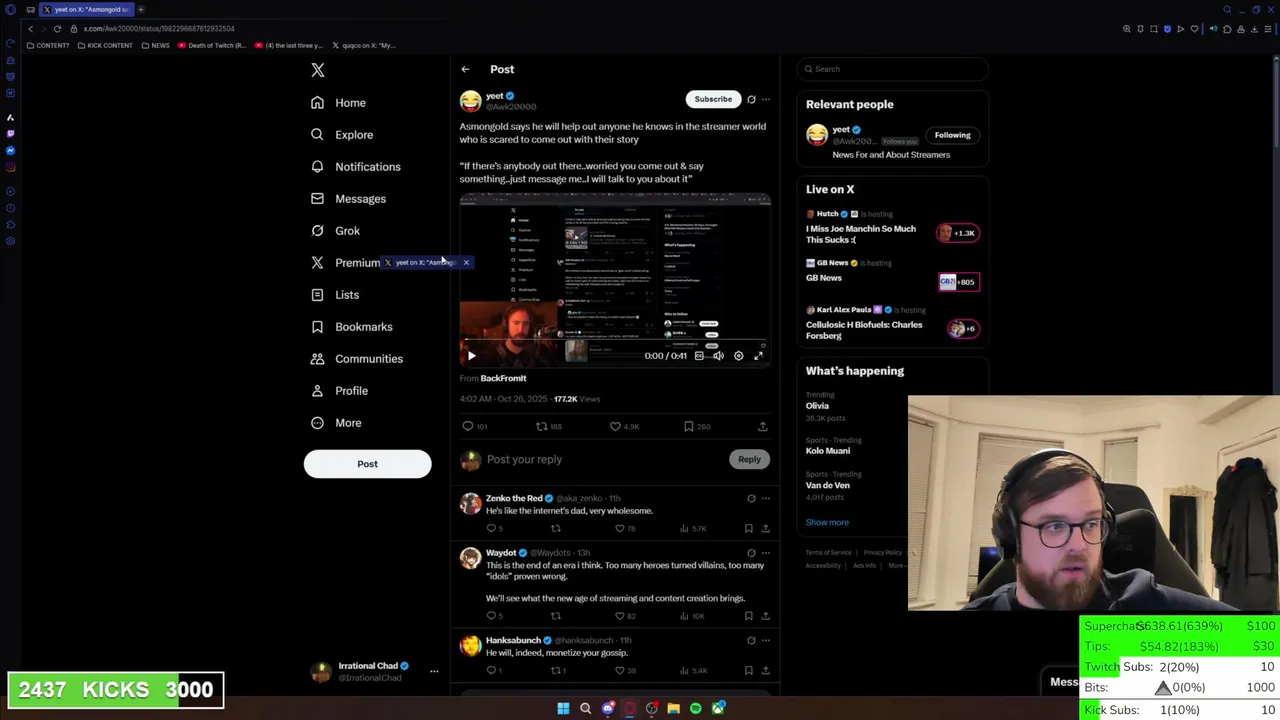
Task: Open the BackFromIt source link
Action: [x=503, y=378]
